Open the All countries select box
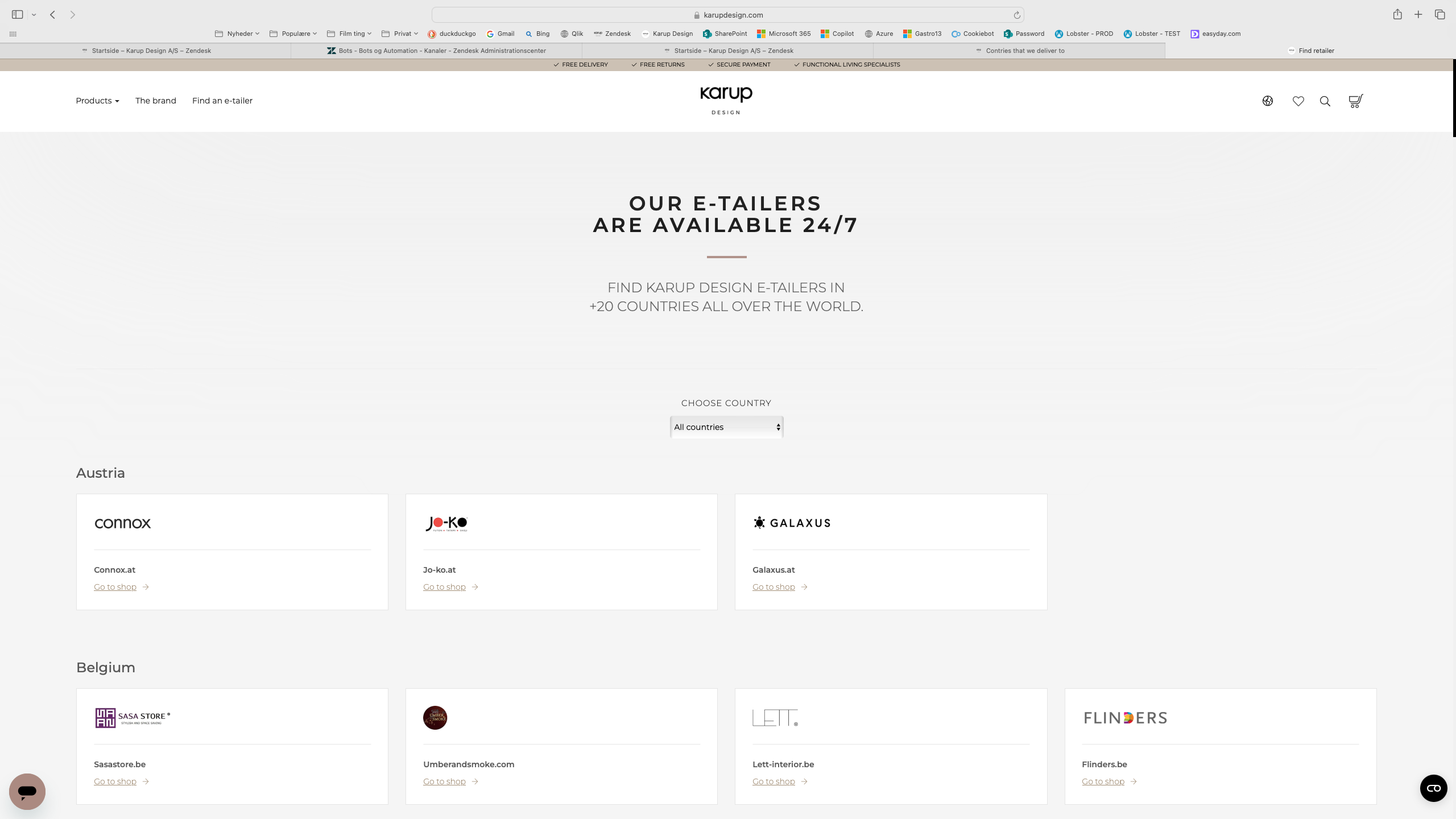 726,427
